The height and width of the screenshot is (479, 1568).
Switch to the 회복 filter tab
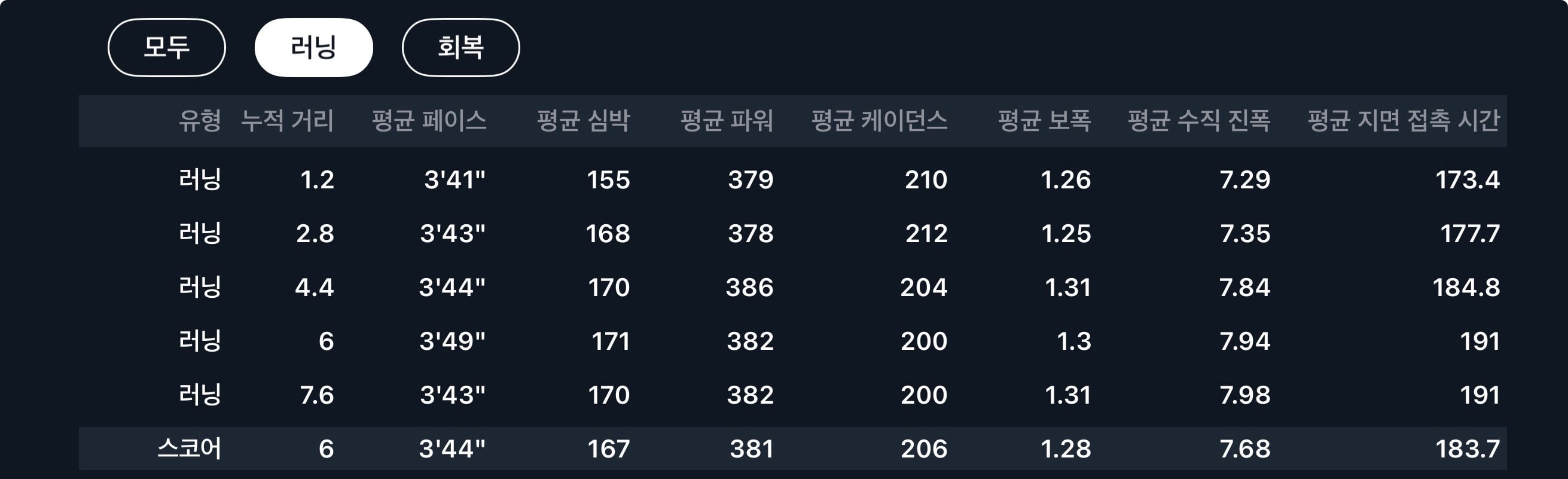(461, 47)
